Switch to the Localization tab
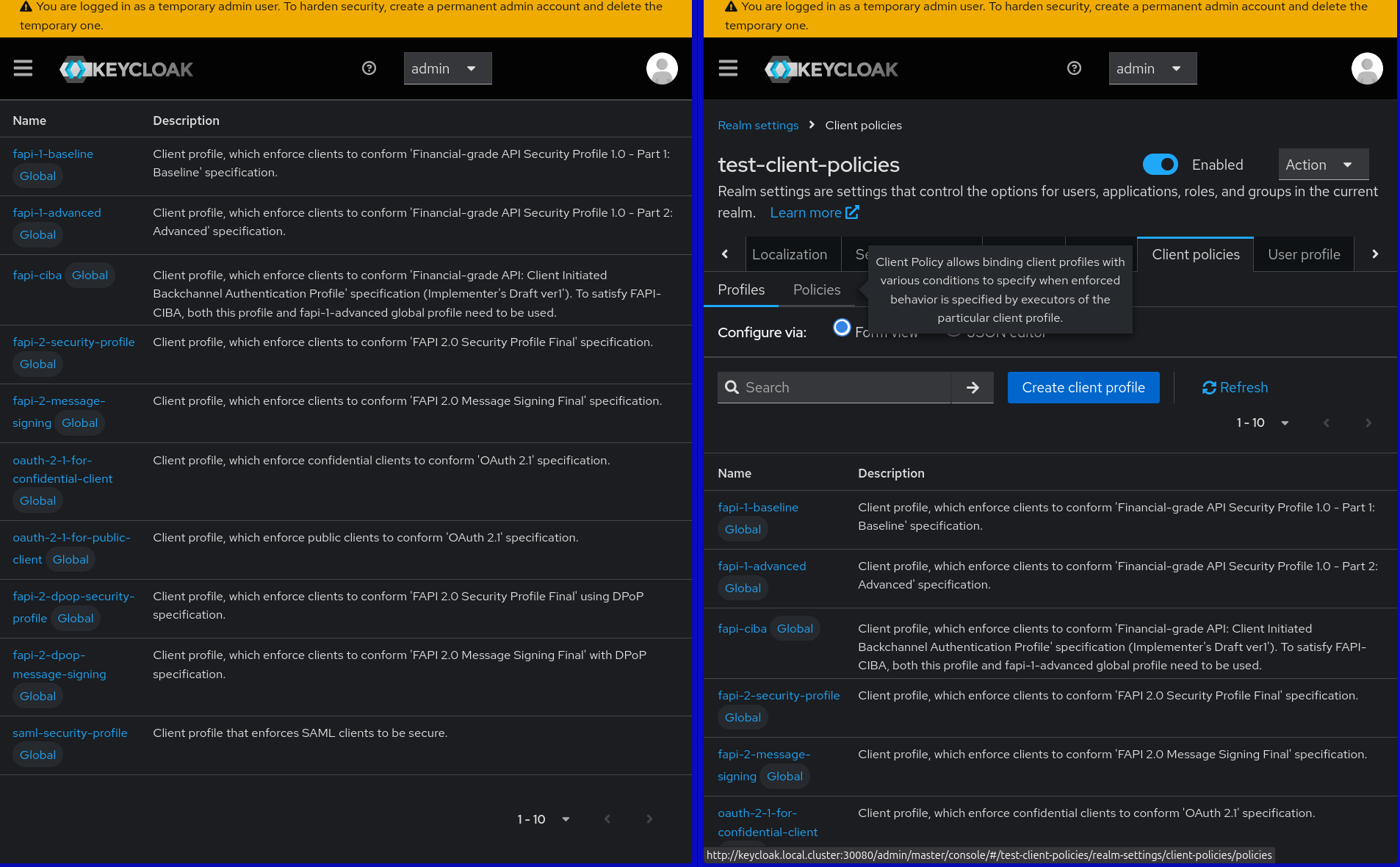This screenshot has width=1400, height=867. (790, 254)
